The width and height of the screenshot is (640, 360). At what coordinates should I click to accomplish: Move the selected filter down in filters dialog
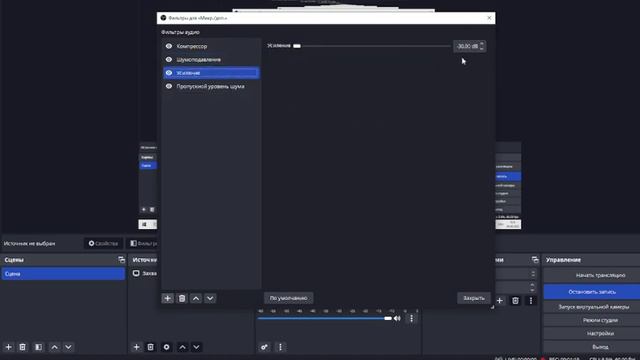pyautogui.click(x=210, y=298)
